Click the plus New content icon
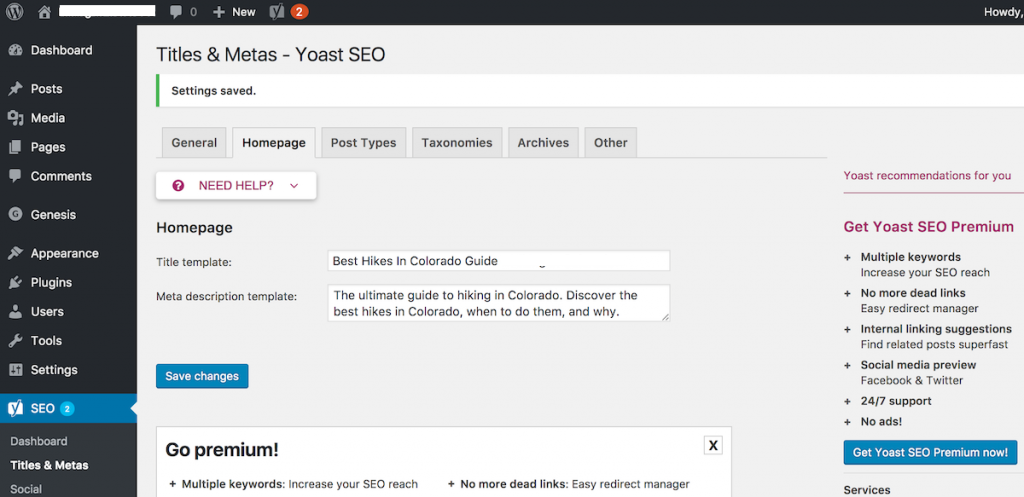 click(x=219, y=12)
